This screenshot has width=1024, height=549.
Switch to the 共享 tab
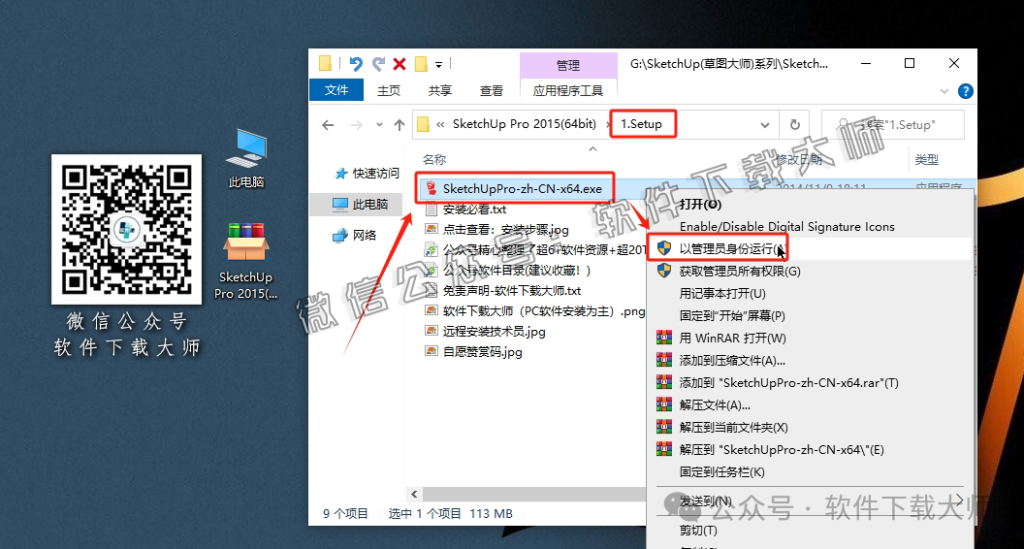(440, 91)
